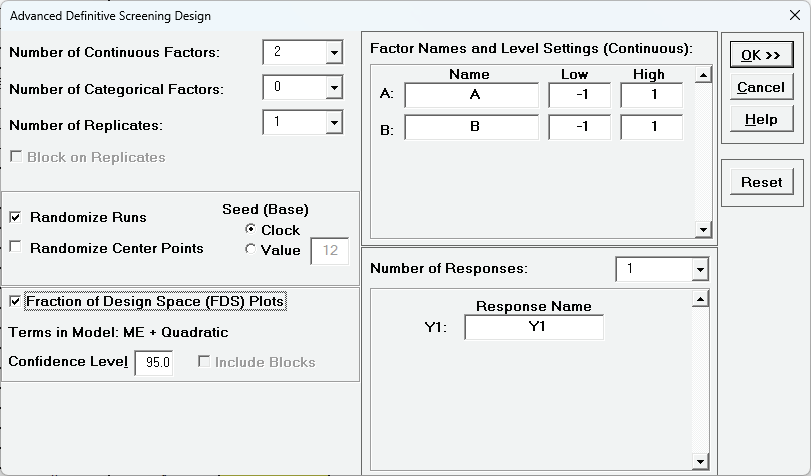Click the Confidence Level input box

(x=153, y=362)
